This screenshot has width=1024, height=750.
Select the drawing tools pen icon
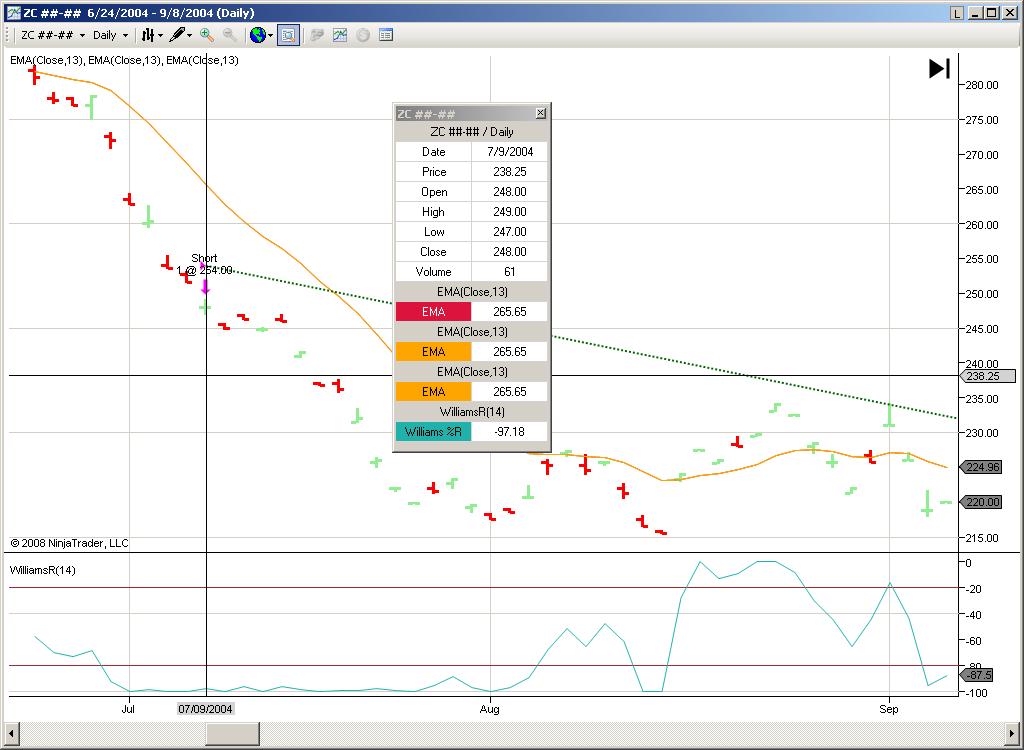pos(176,35)
